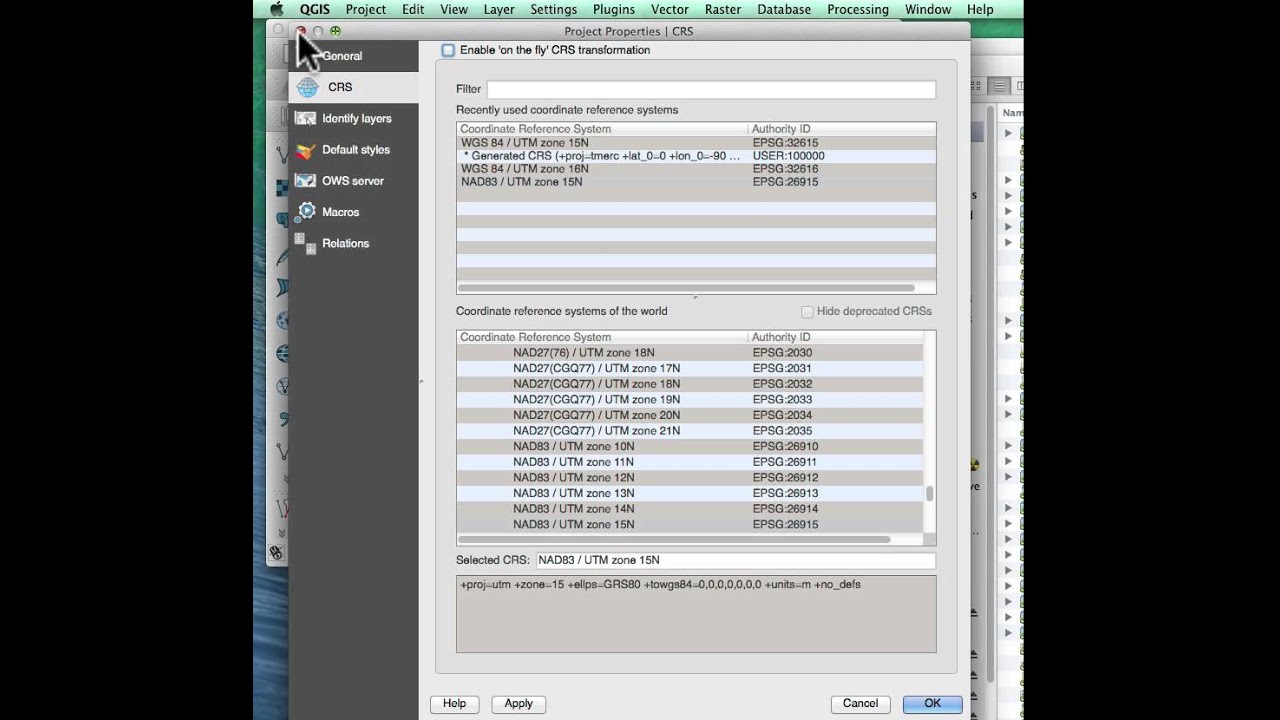Open the Plugins menu
This screenshot has width=1280, height=720.
pos(614,9)
